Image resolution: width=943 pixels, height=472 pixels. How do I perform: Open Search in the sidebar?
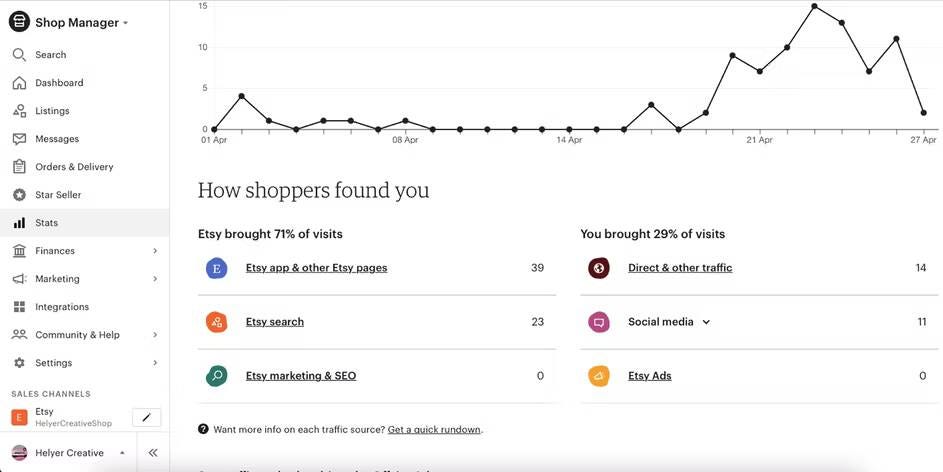[x=50, y=55]
